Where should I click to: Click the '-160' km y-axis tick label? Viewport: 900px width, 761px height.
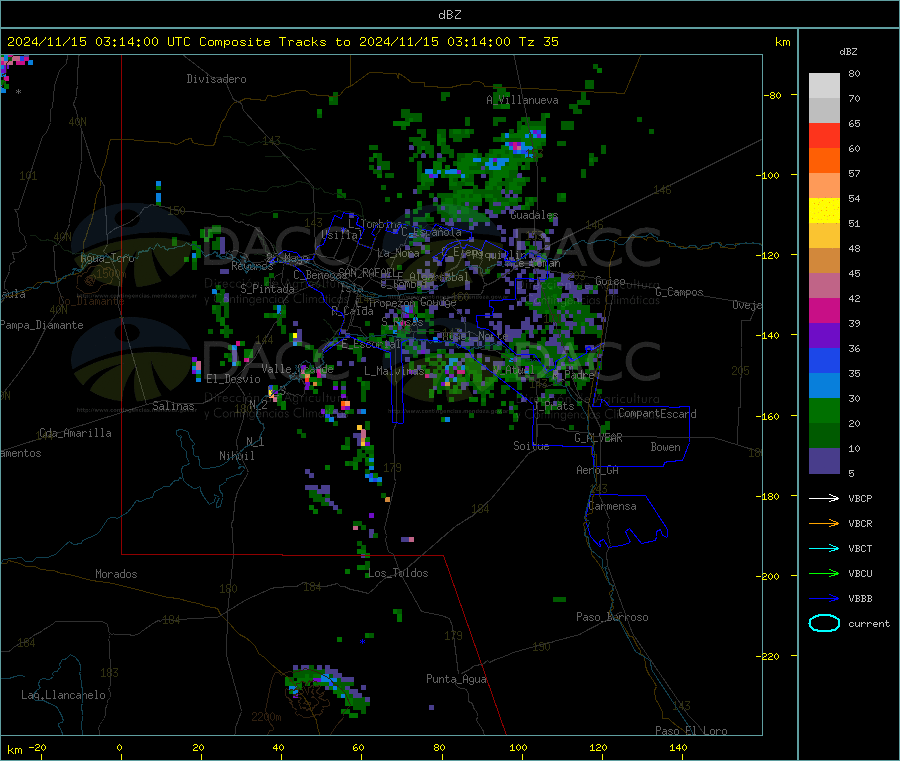(x=770, y=416)
